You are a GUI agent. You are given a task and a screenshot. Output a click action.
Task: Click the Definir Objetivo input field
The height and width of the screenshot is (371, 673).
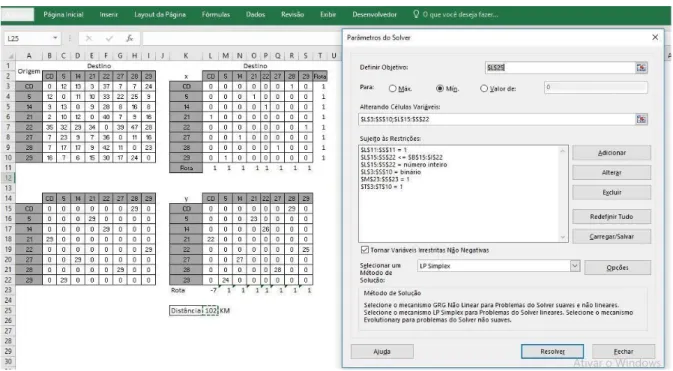(560, 67)
